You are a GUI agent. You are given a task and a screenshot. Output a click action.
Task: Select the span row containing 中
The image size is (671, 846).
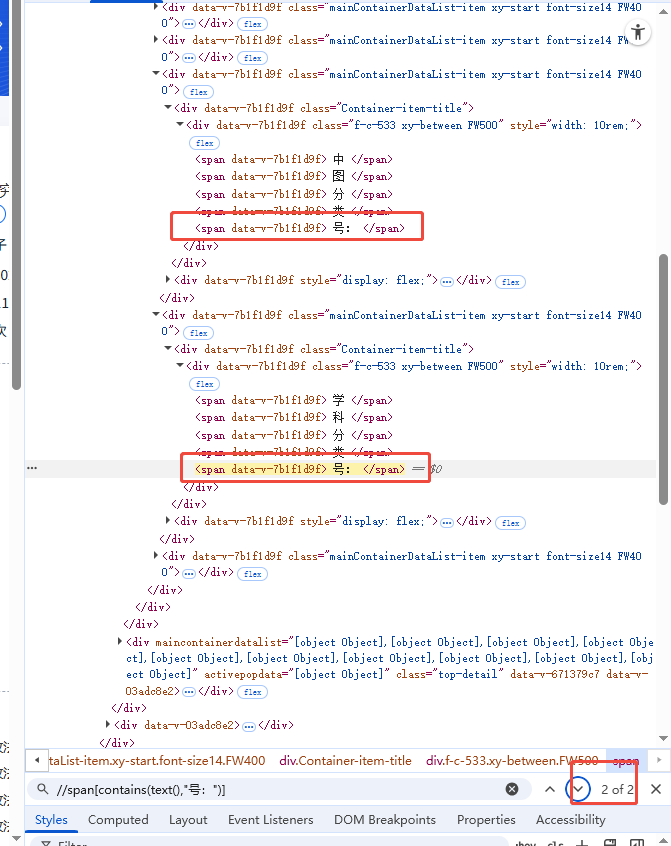[x=294, y=159]
